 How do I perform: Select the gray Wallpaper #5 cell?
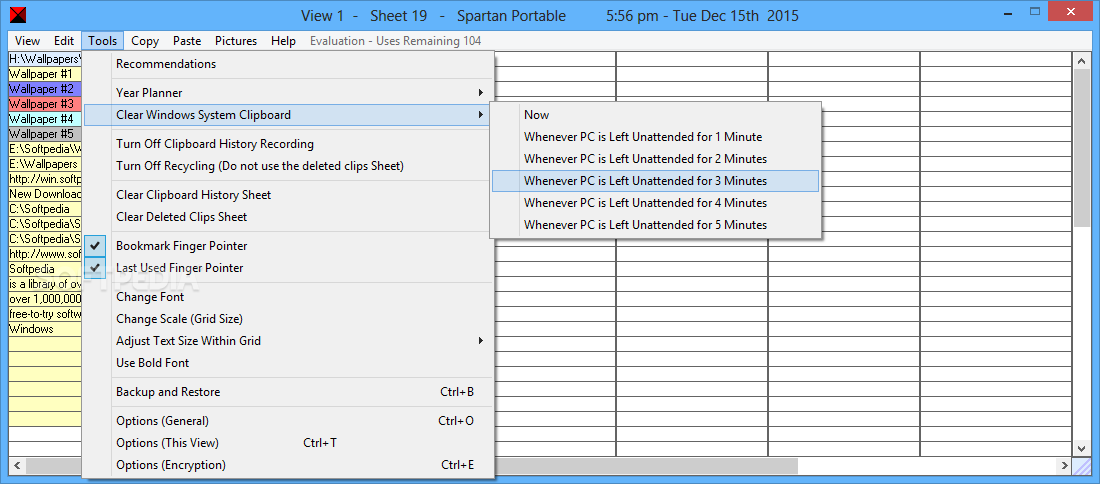tap(45, 134)
